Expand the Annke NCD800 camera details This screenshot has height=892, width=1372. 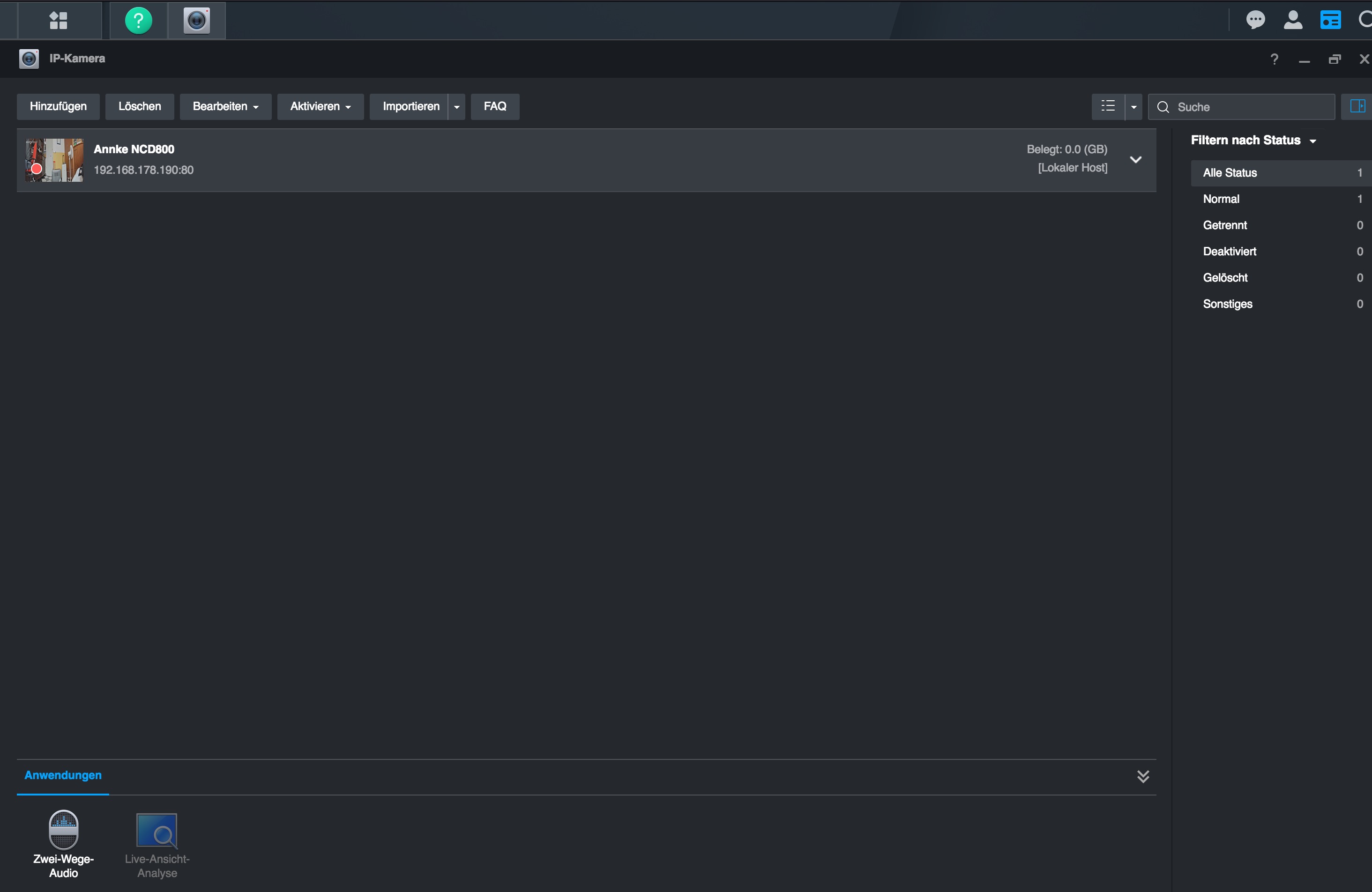pos(1135,160)
